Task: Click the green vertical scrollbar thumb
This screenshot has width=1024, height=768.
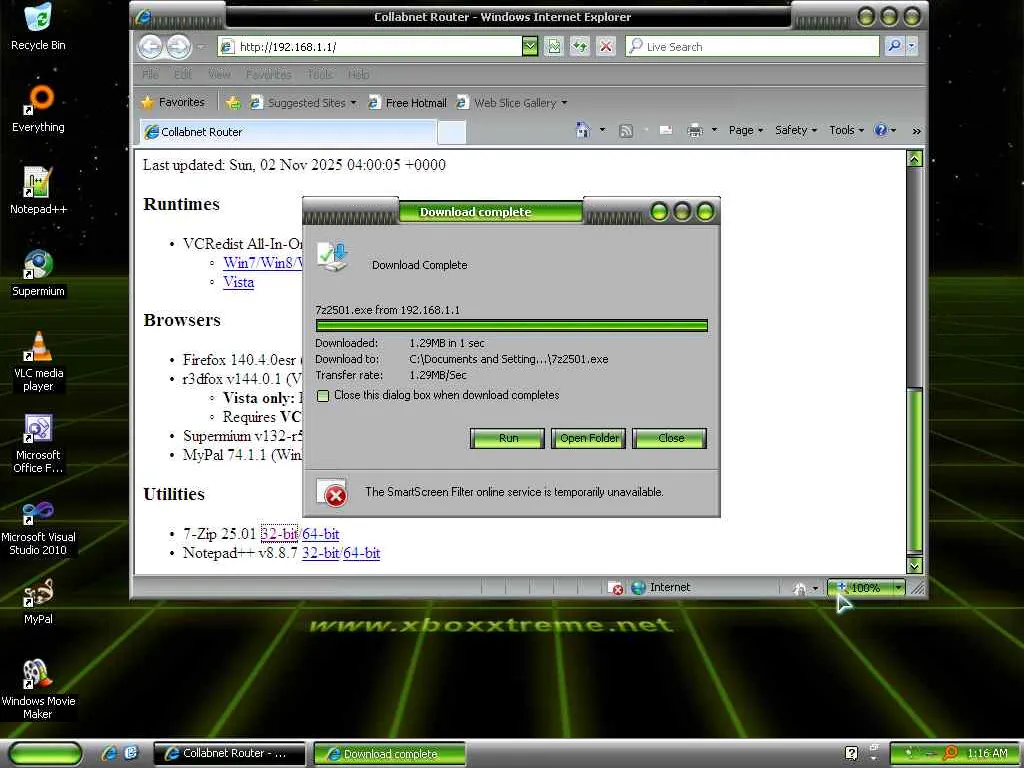Action: click(915, 470)
